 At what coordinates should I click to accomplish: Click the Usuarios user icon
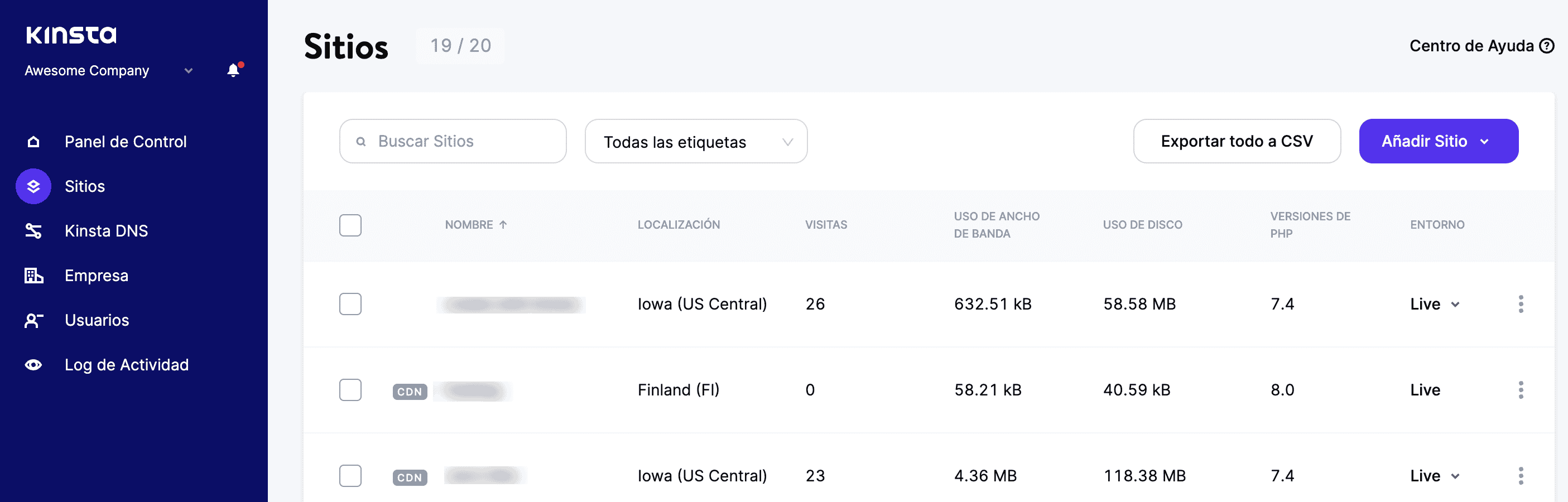click(x=33, y=321)
